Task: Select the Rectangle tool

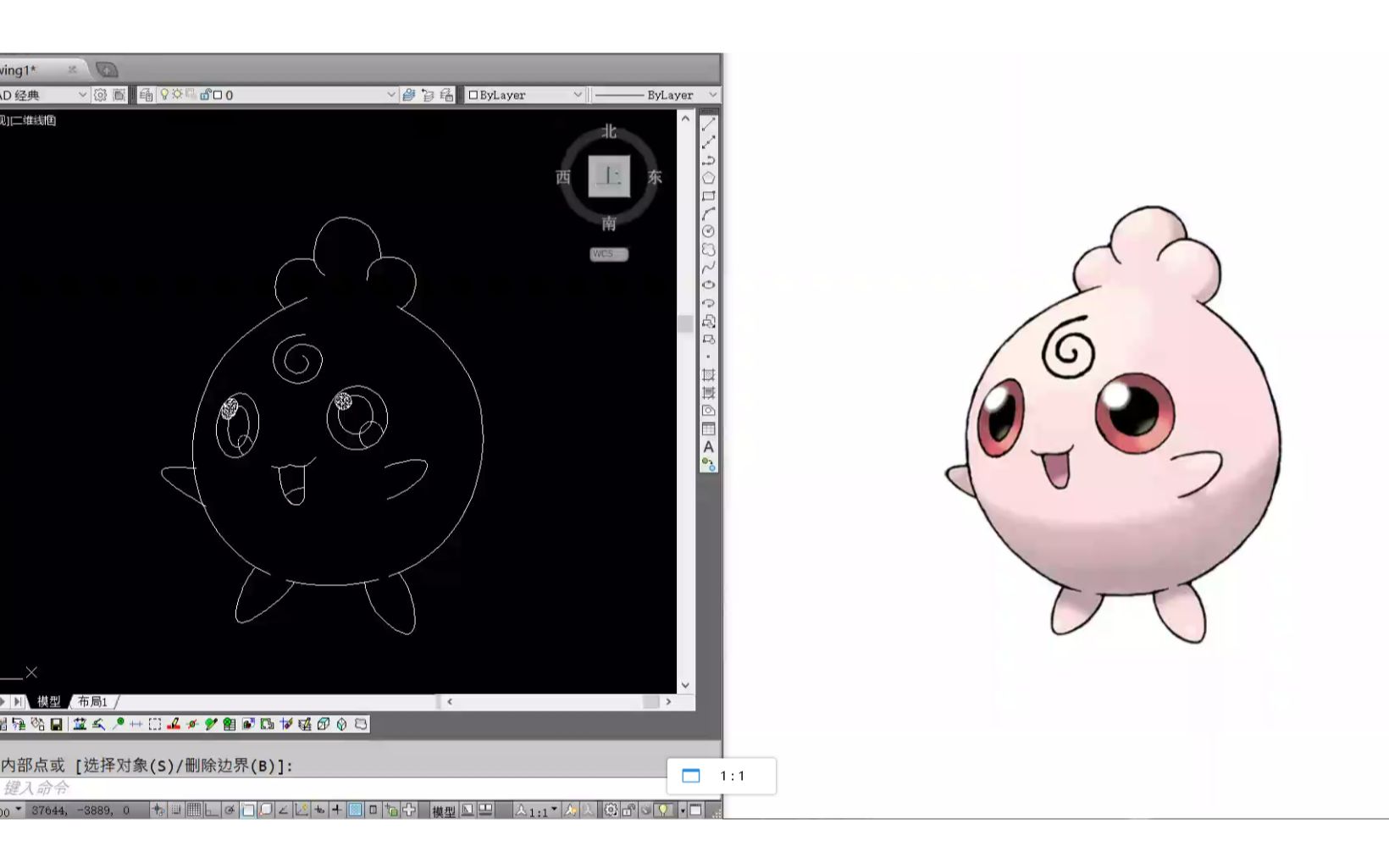Action: (x=709, y=196)
